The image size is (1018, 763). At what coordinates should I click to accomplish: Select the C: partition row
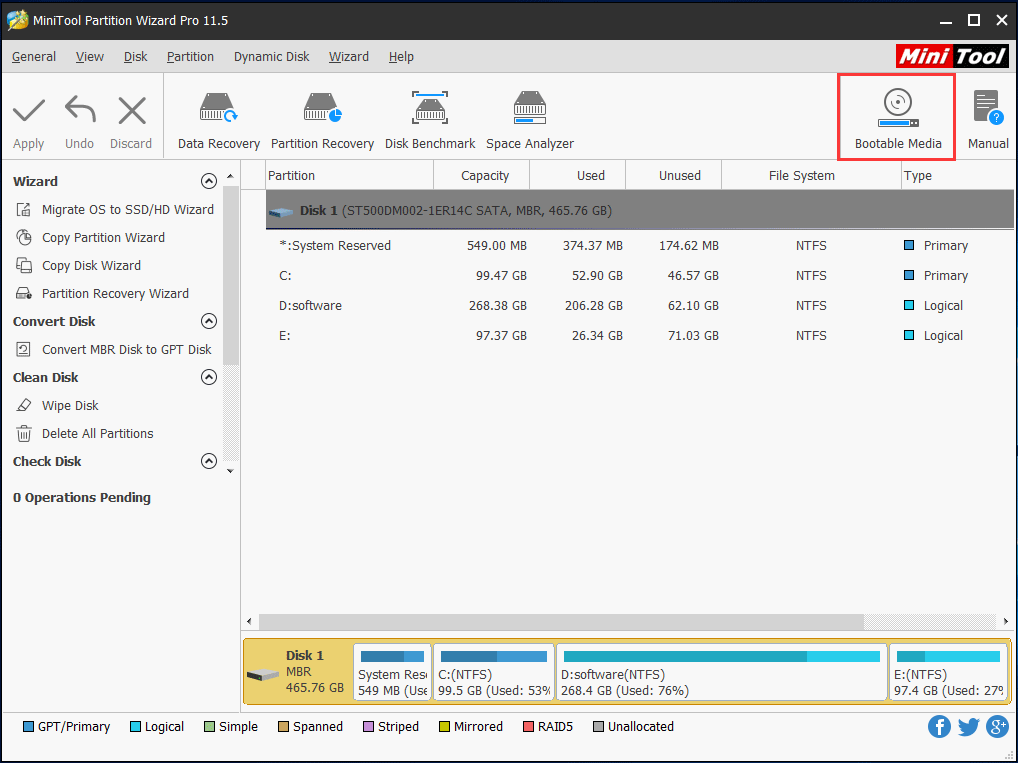pyautogui.click(x=639, y=275)
